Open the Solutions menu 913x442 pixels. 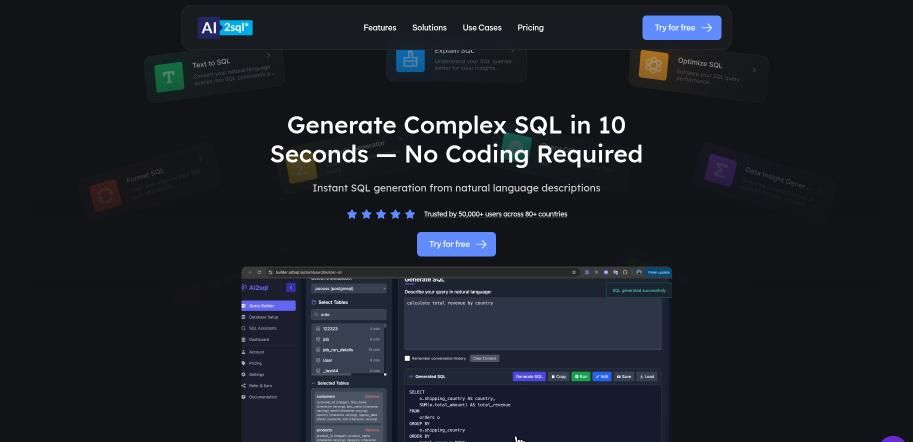[x=429, y=27]
